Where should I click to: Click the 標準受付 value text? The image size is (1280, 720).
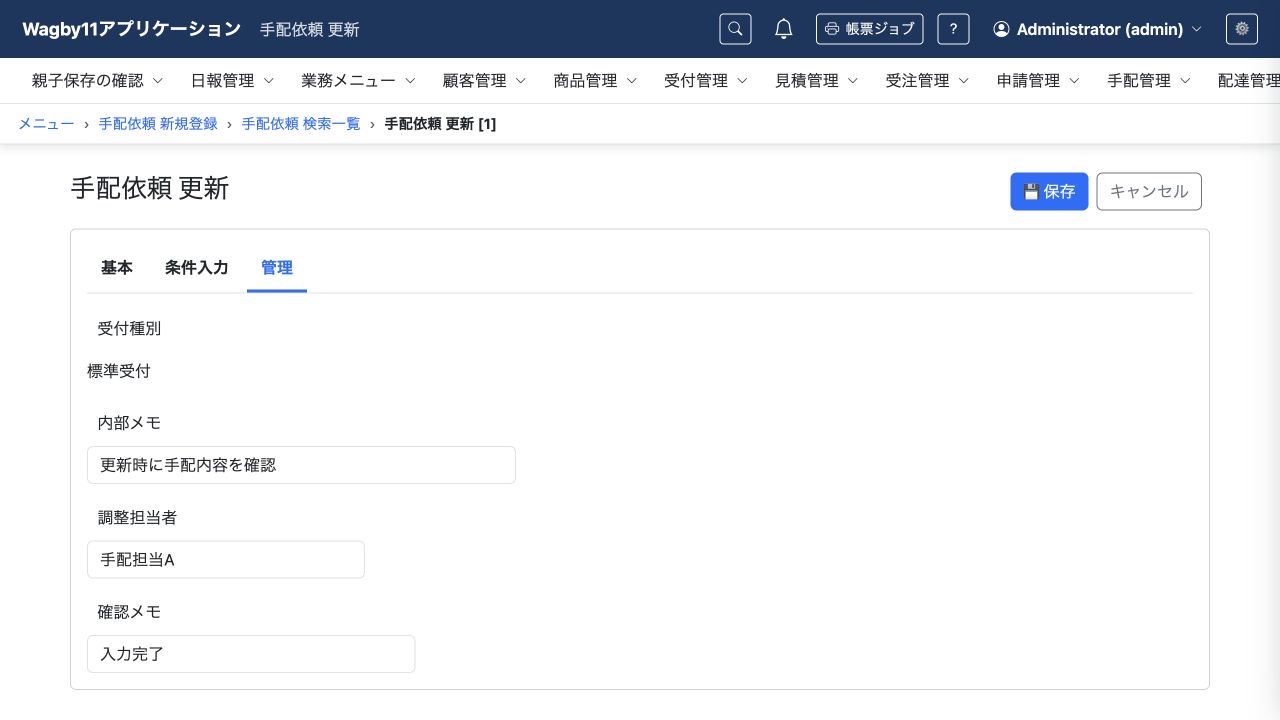coord(119,371)
